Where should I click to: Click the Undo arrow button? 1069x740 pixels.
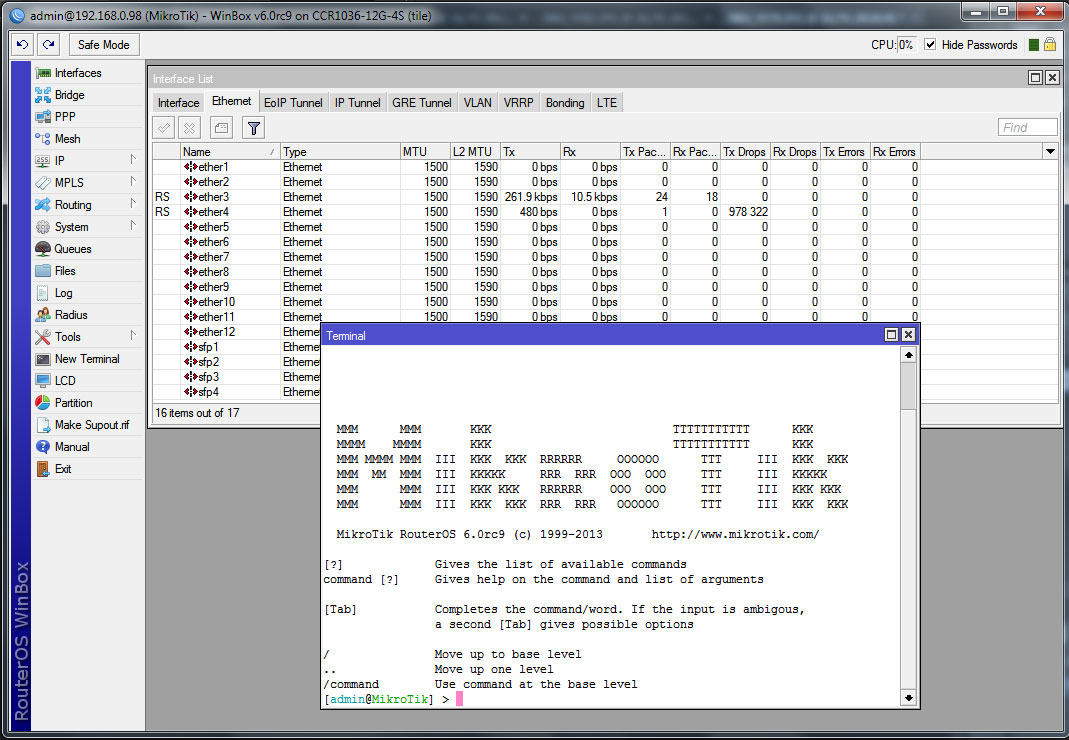(x=22, y=44)
